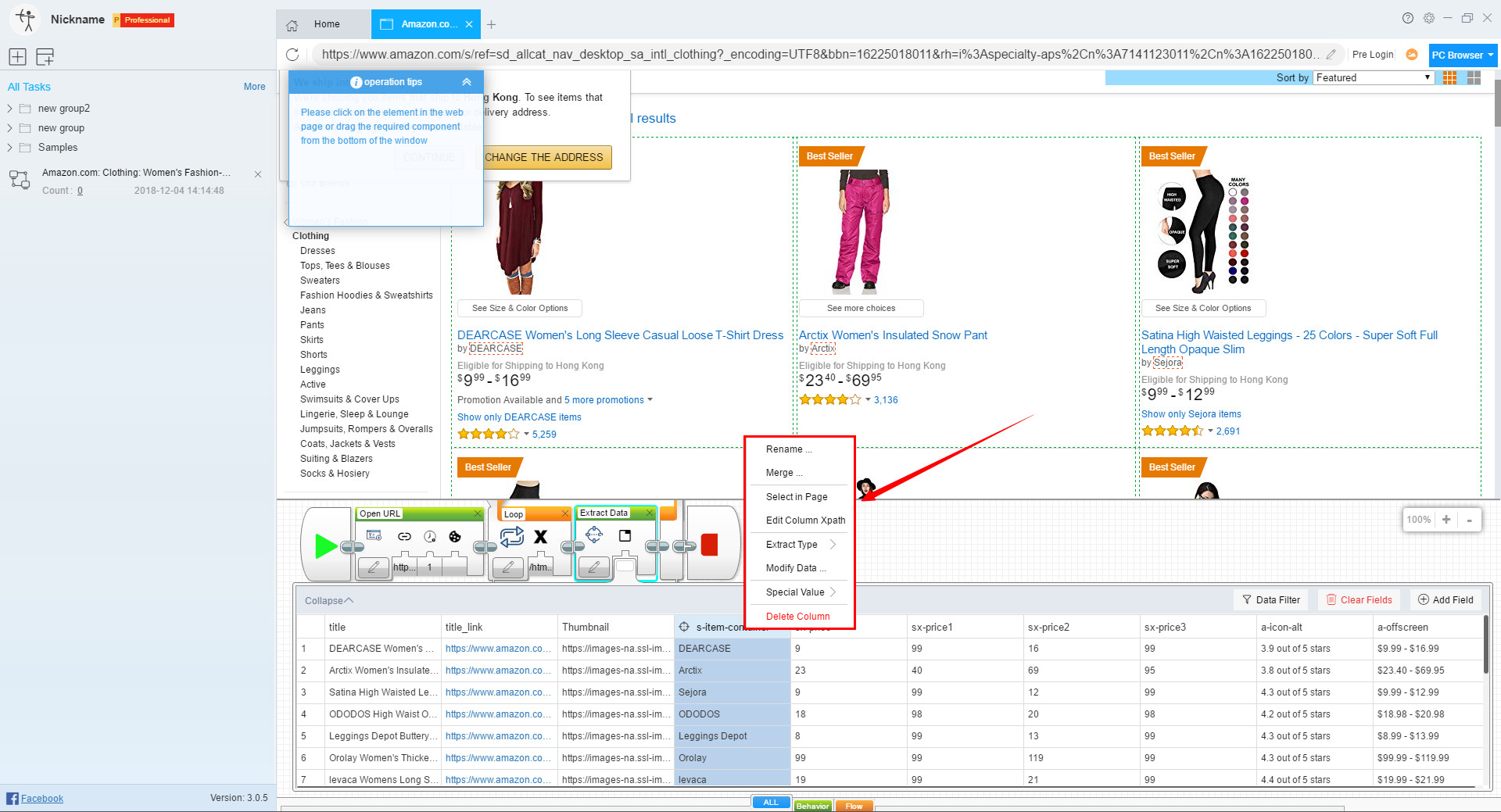The image size is (1501, 812).
Task: Switch to the orange grid view icon
Action: click(x=1450, y=77)
